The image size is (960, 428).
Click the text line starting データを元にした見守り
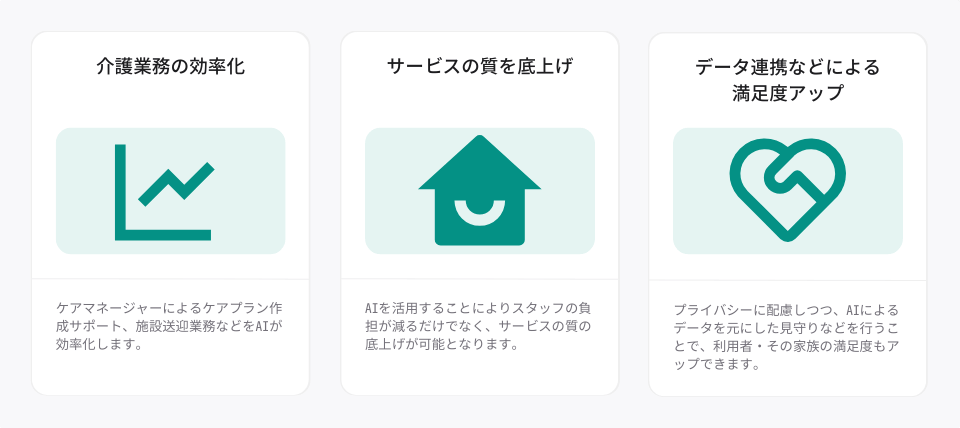[786, 328]
